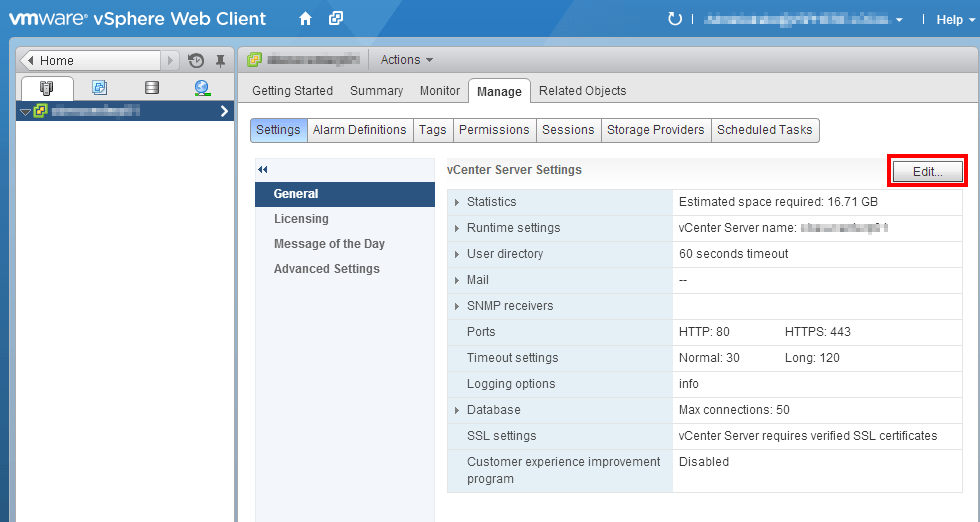Click vCenter object icon in title bar

pyautogui.click(x=254, y=59)
